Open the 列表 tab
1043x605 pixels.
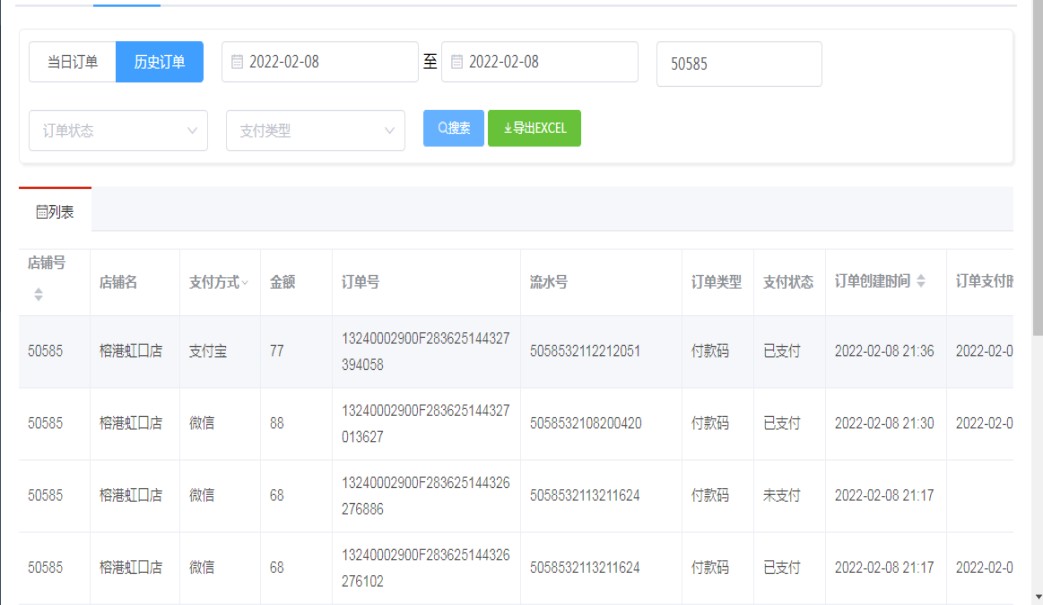click(55, 212)
